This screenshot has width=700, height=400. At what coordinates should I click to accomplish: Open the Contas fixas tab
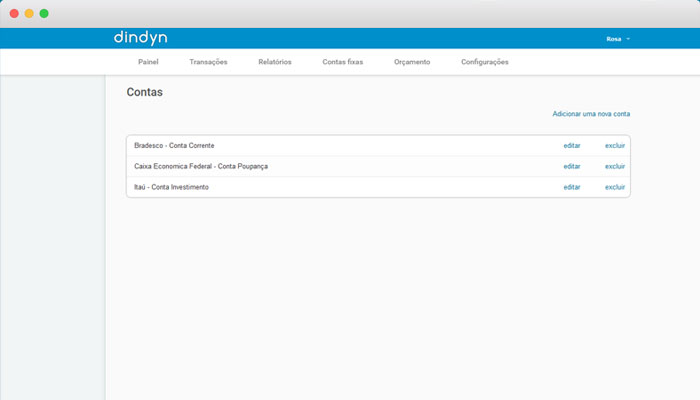point(342,62)
